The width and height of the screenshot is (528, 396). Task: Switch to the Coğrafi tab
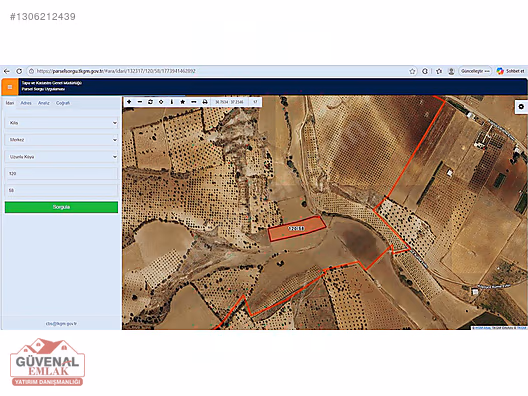(x=63, y=103)
